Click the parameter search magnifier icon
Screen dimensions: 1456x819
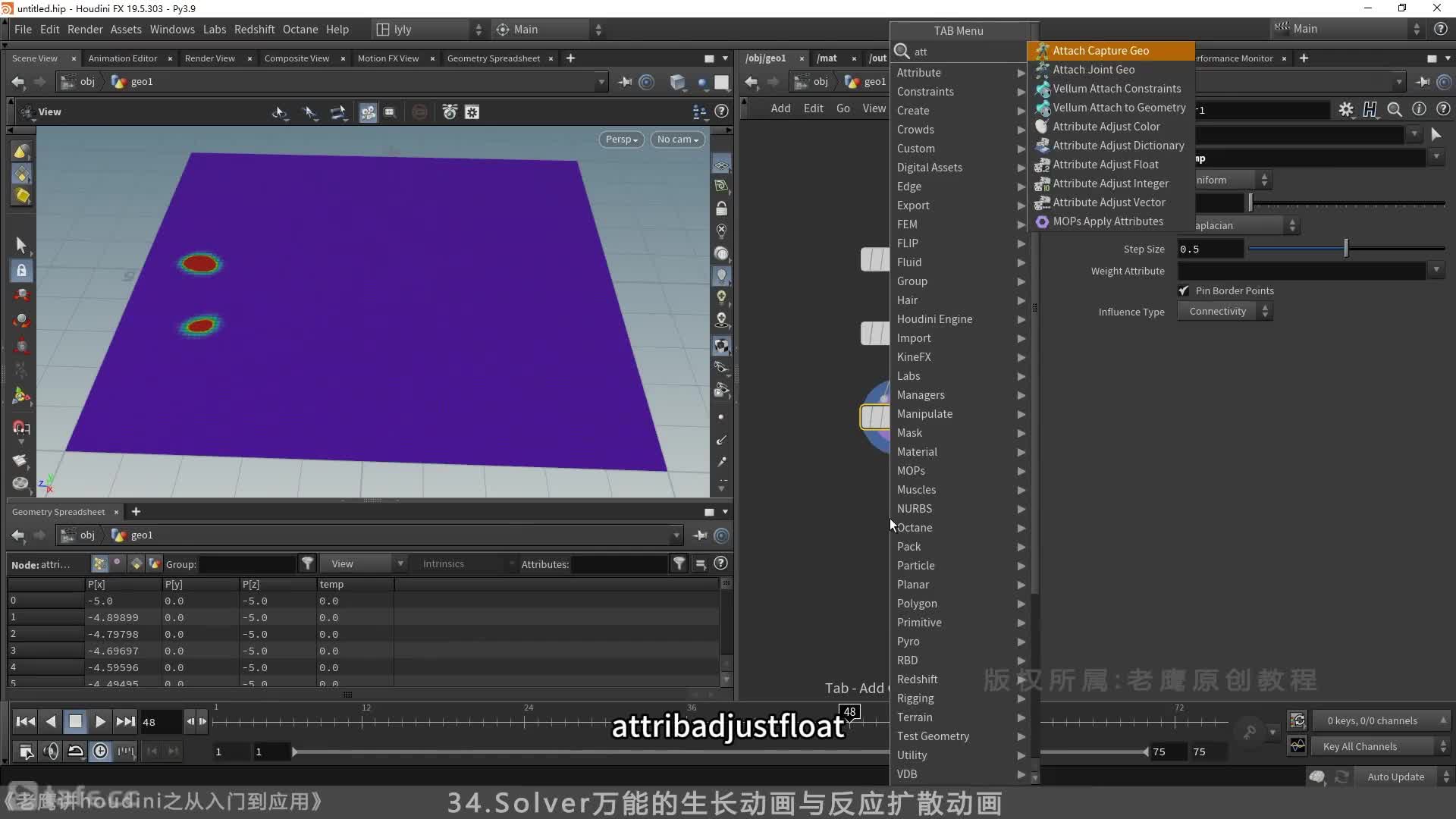[x=1394, y=110]
